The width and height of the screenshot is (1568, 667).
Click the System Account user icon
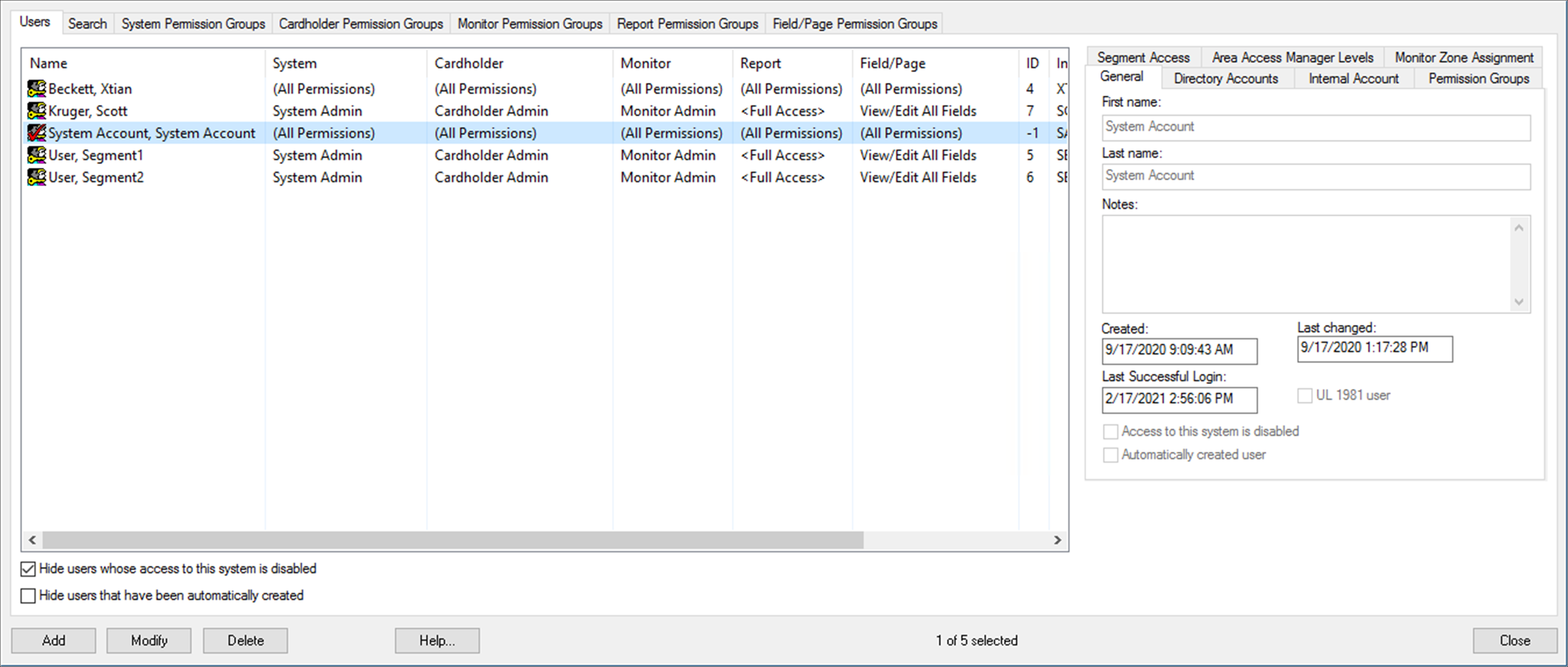[x=36, y=133]
